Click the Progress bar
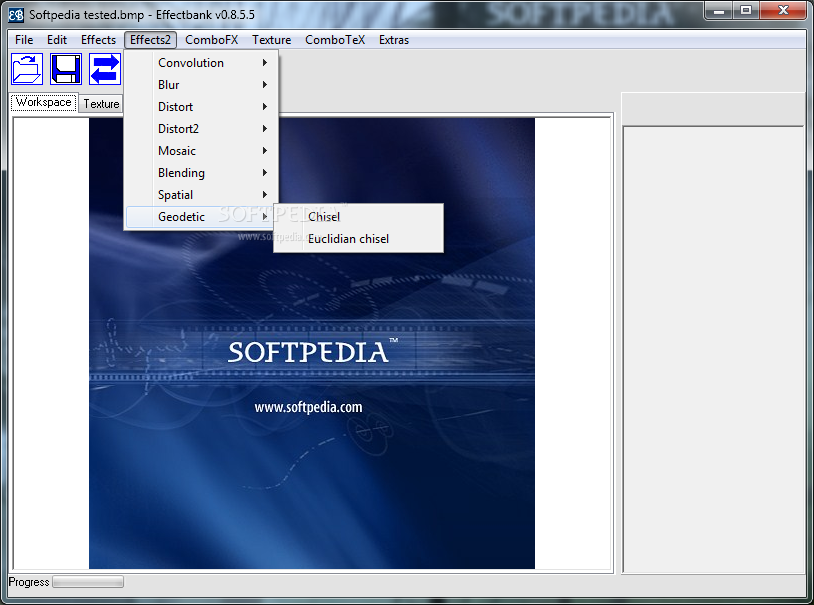Screen dimensions: 814x605 pyautogui.click(x=88, y=582)
